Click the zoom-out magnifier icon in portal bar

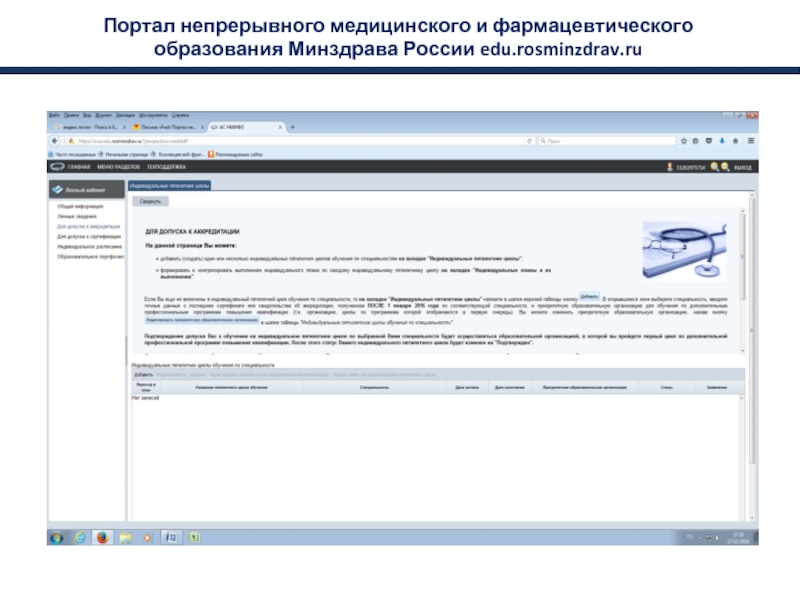(725, 167)
